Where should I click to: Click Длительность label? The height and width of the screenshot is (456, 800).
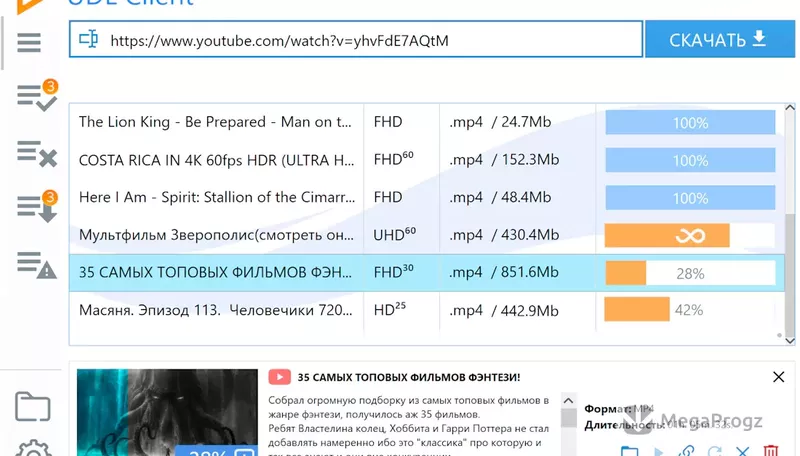point(626,425)
